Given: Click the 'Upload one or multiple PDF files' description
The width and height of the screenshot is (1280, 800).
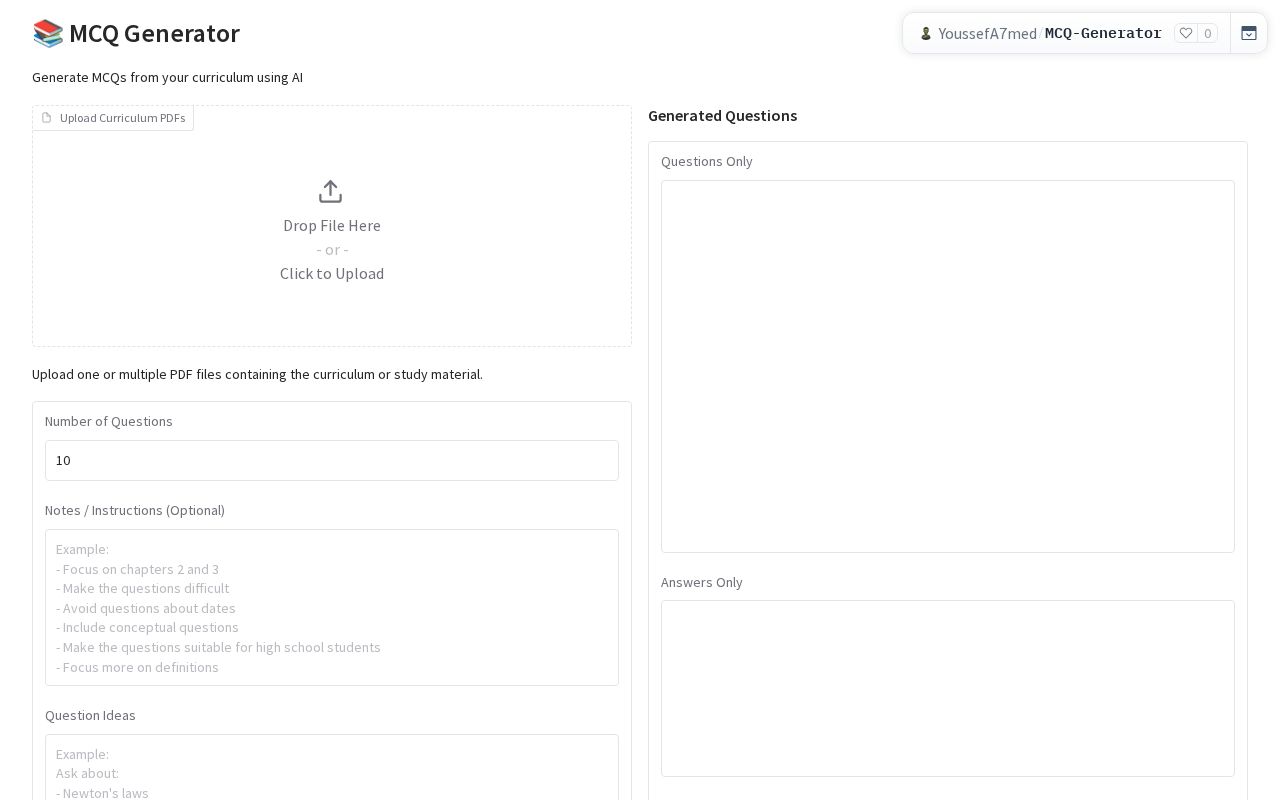Looking at the screenshot, I should 257,374.
